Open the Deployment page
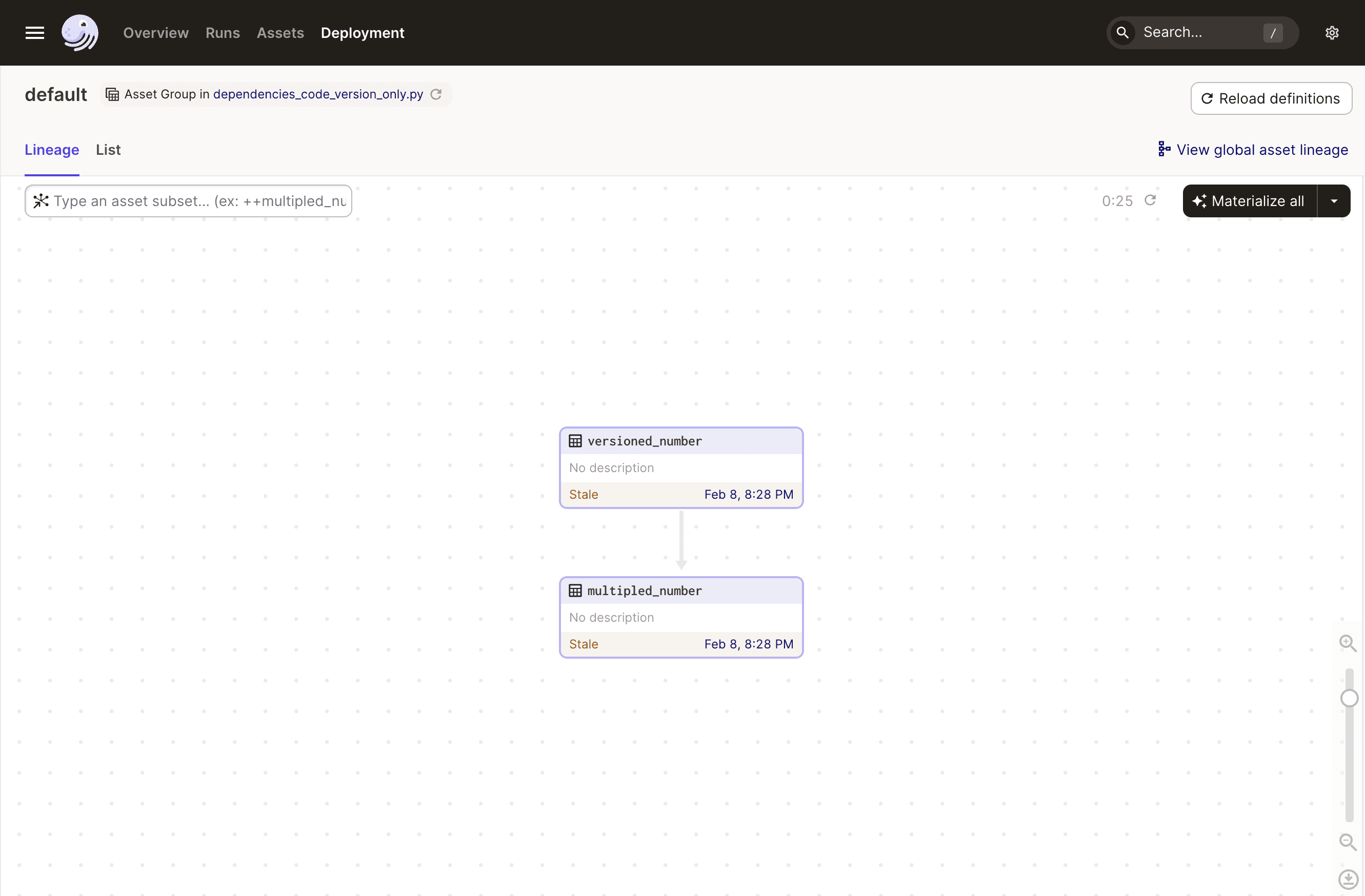This screenshot has height=896, width=1365. click(x=363, y=33)
